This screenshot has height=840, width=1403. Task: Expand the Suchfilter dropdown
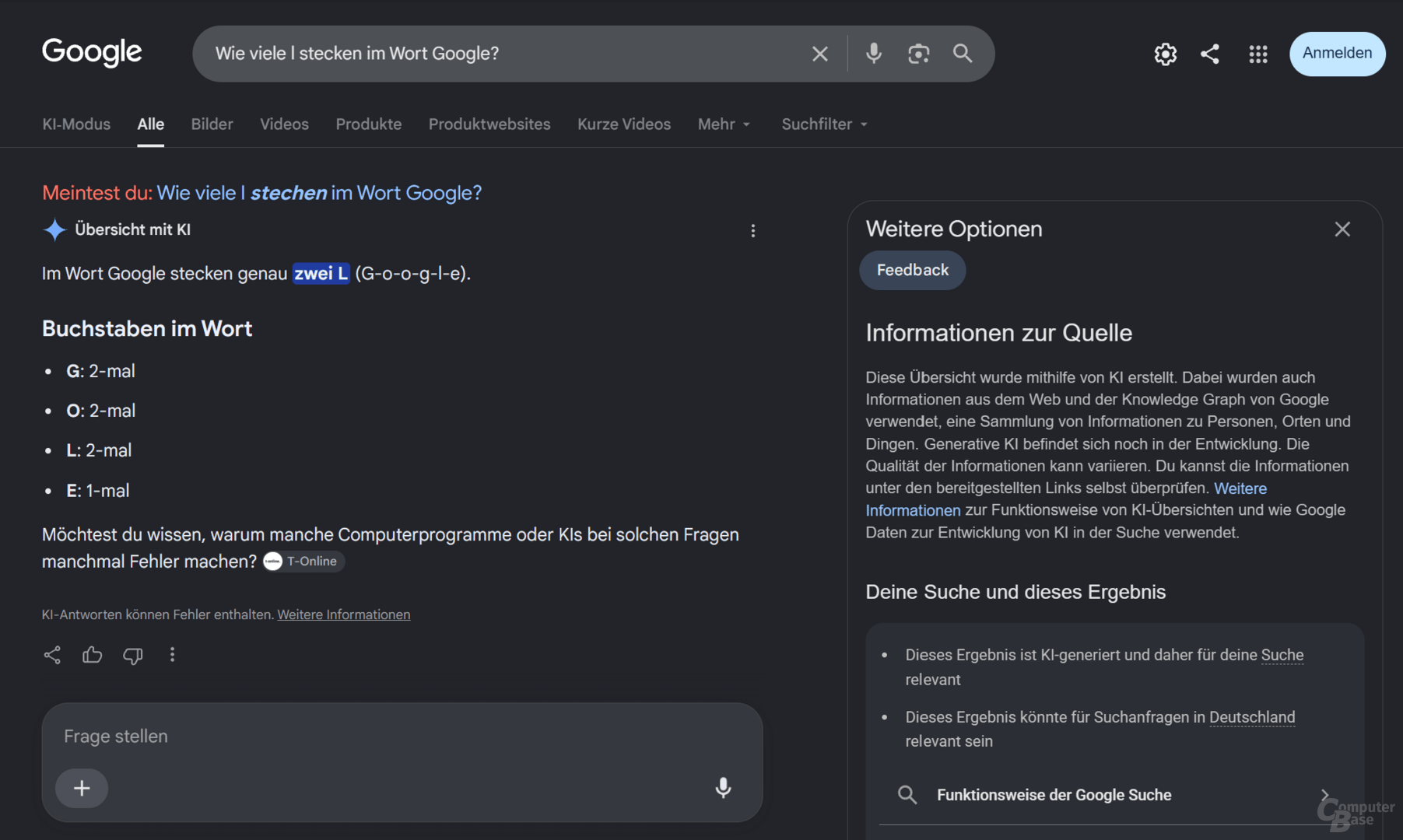[825, 124]
